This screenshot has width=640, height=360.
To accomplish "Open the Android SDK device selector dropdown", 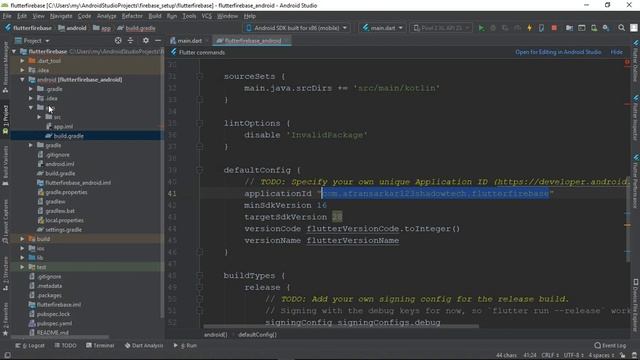I will (297, 28).
